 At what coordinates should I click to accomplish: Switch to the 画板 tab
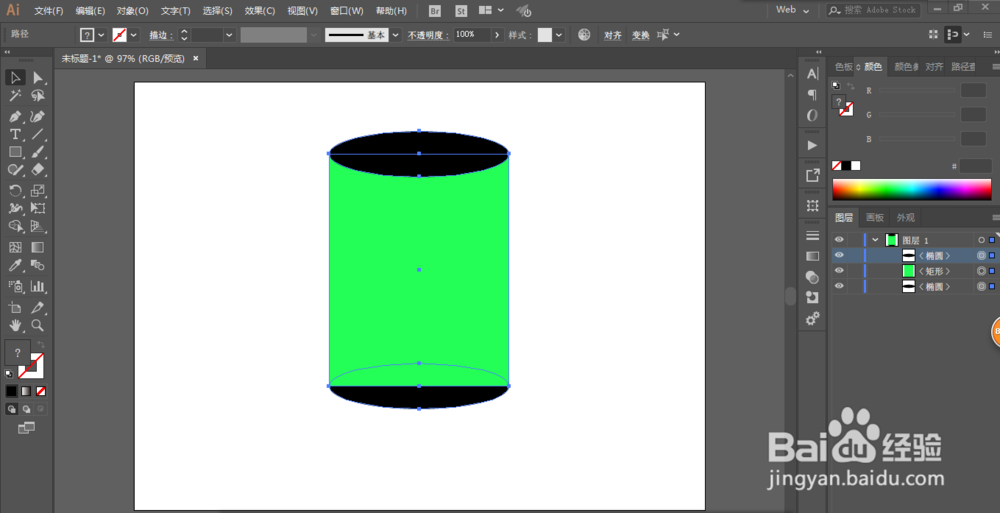click(x=874, y=218)
